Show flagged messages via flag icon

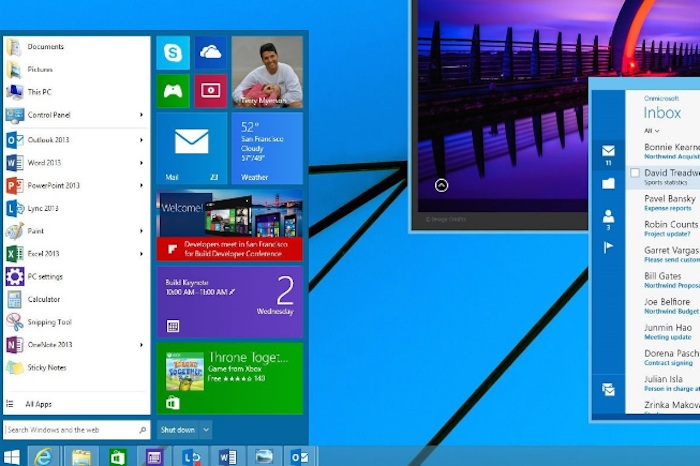click(608, 248)
